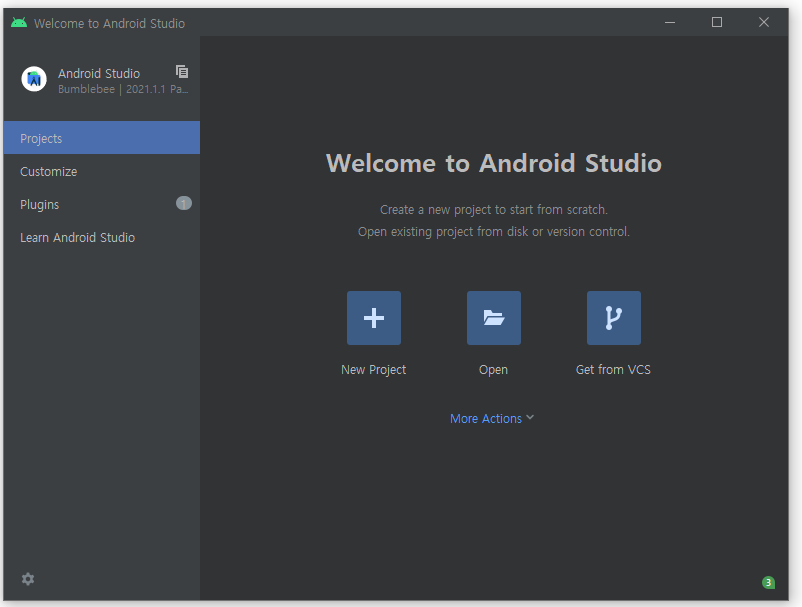
Task: Close the Welcome to Android Studio window
Action: [x=764, y=23]
